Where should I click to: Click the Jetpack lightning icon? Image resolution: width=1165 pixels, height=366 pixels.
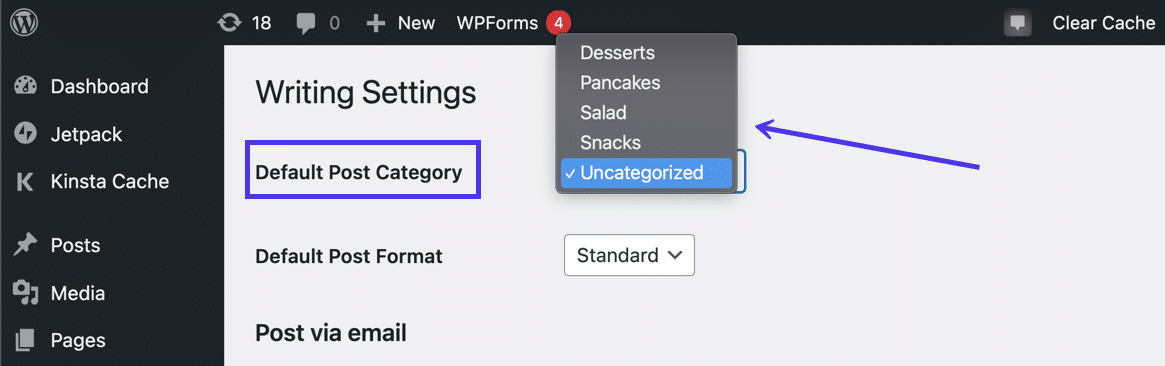coord(25,134)
